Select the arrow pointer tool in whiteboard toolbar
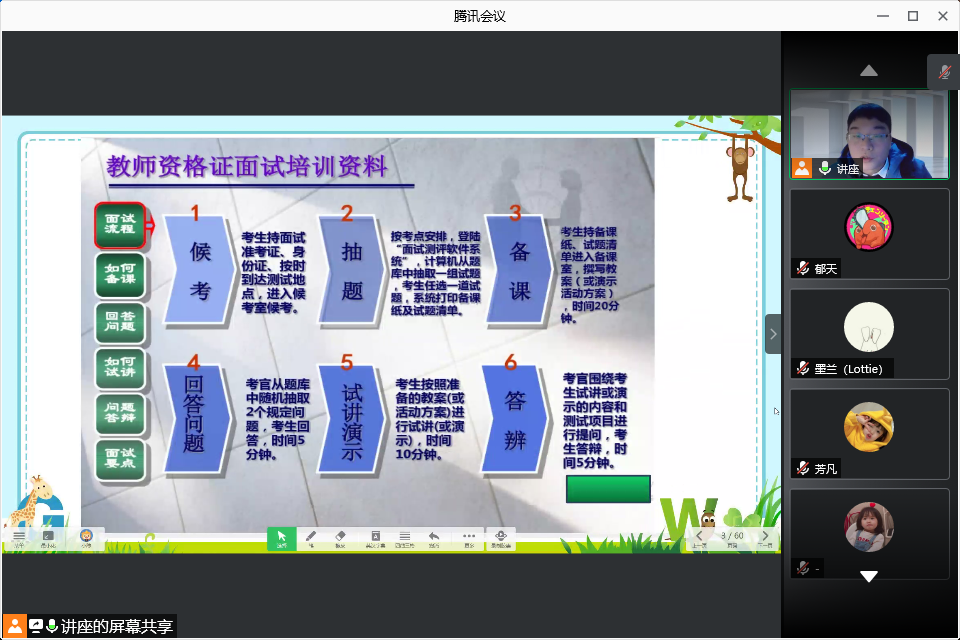Image resolution: width=960 pixels, height=640 pixels. tap(281, 538)
